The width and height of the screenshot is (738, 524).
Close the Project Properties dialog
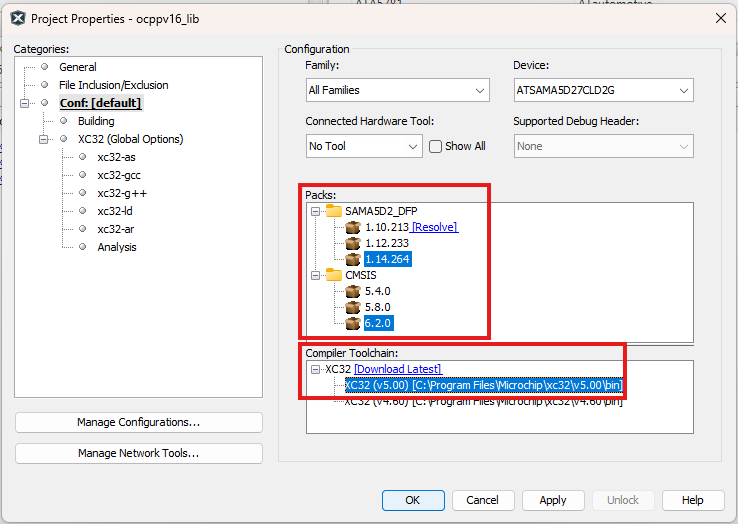(721, 18)
